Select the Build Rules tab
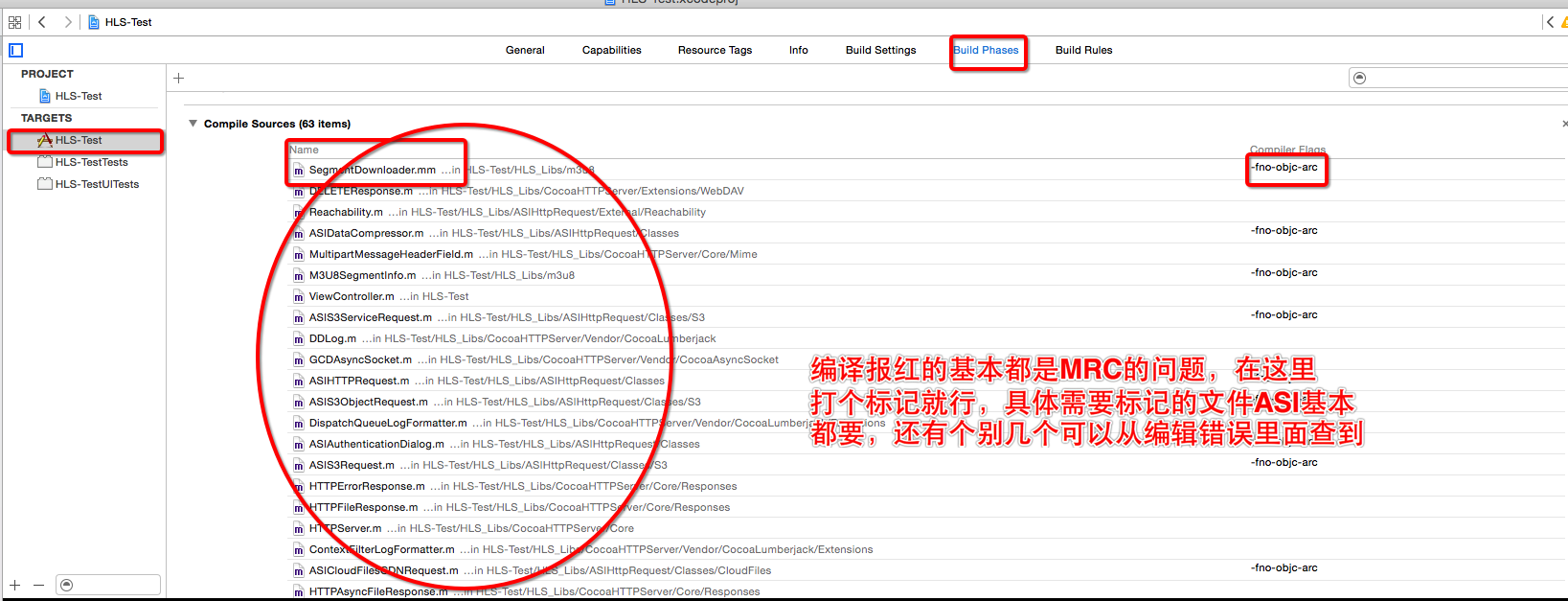The height and width of the screenshot is (601, 1568). 1083,50
